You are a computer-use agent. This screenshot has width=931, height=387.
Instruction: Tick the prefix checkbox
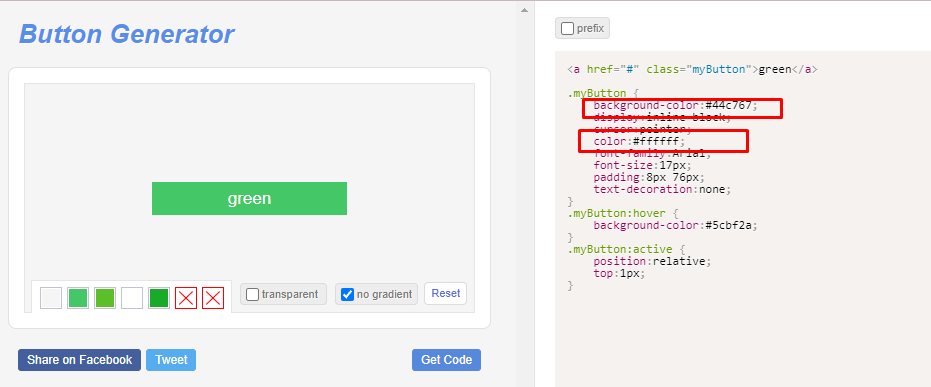pos(568,28)
